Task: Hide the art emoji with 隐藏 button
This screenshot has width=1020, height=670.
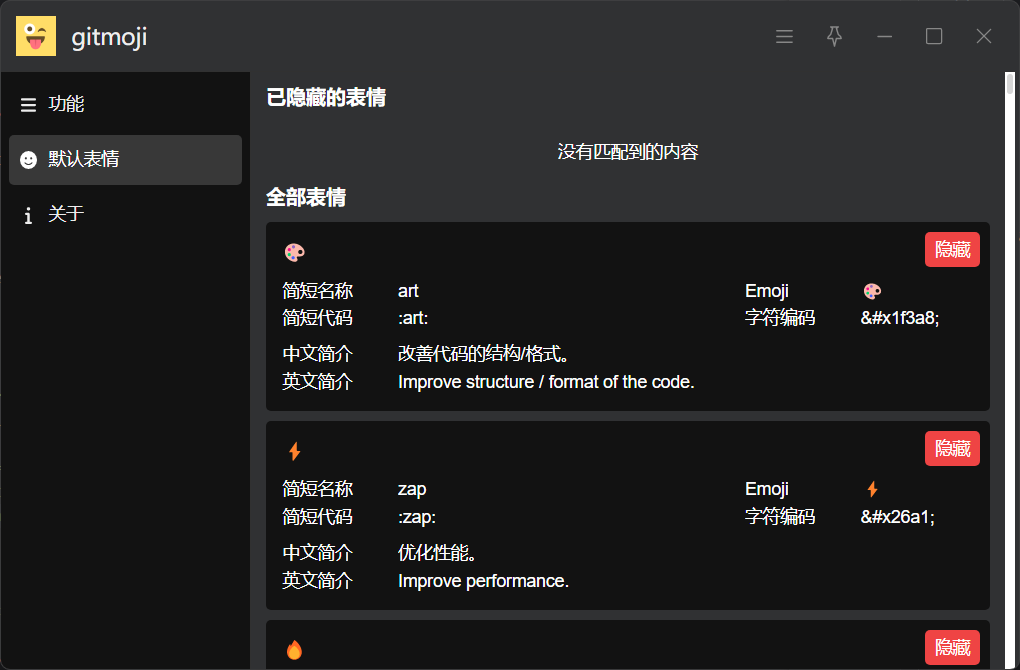Action: (x=952, y=250)
